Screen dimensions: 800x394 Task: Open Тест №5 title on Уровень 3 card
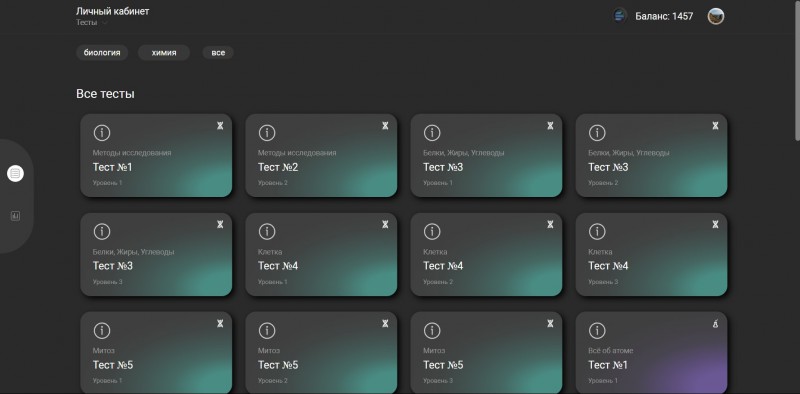pyautogui.click(x=443, y=365)
